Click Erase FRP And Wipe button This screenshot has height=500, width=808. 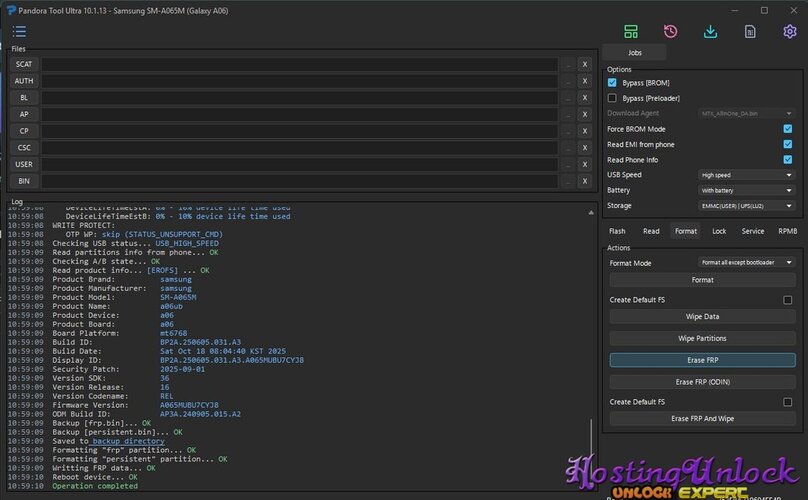tap(702, 419)
